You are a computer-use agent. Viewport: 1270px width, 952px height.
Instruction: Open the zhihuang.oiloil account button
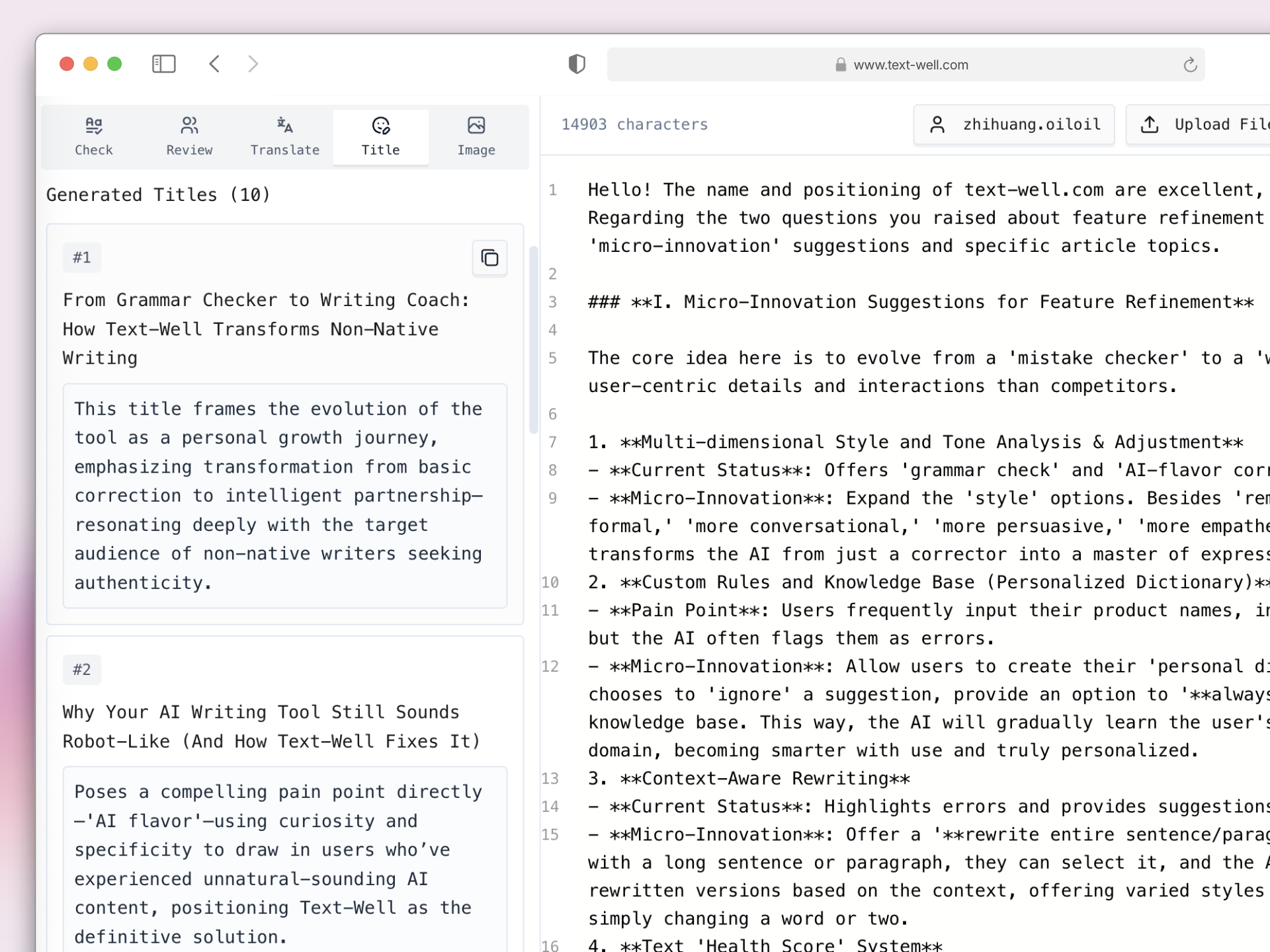[x=1014, y=124]
